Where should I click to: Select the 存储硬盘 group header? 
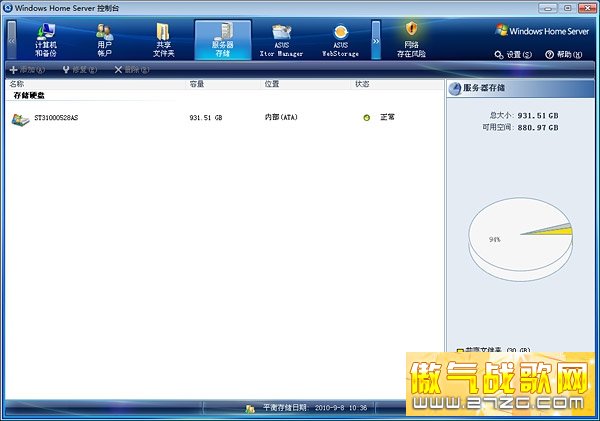click(x=29, y=95)
